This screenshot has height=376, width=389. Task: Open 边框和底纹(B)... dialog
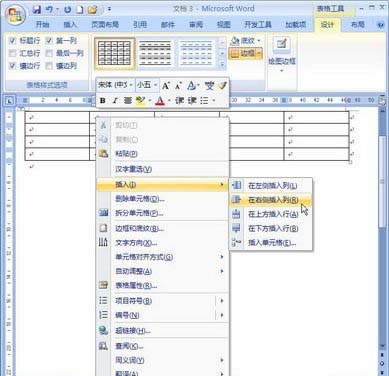point(139,228)
